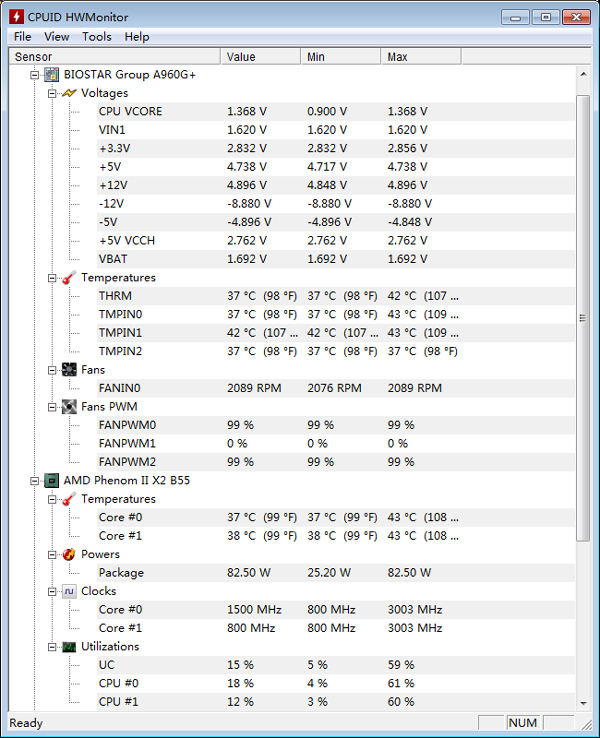Select the +5V VCCH row
600x738 pixels.
click(x=336, y=241)
